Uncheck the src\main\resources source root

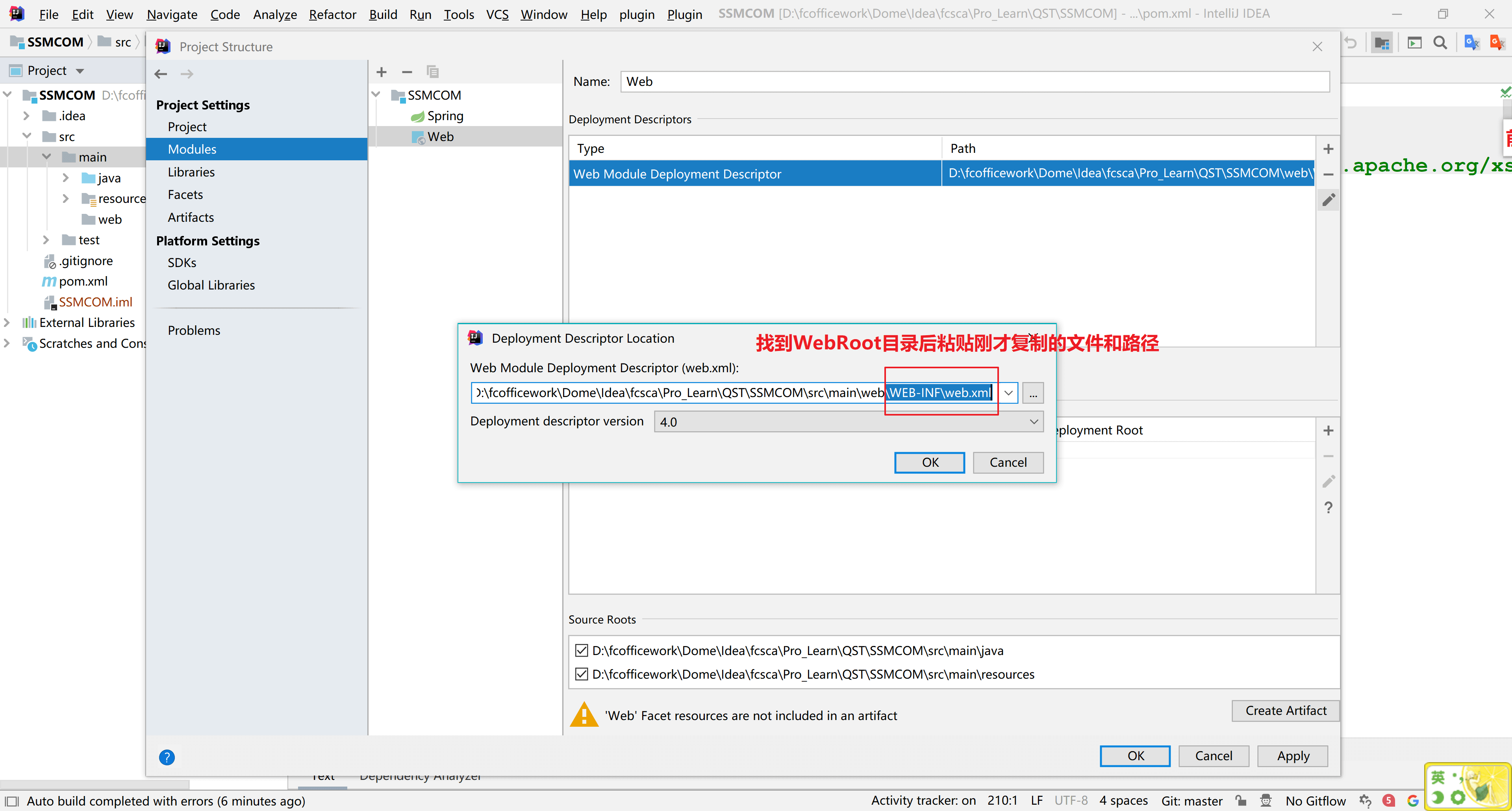coord(581,674)
